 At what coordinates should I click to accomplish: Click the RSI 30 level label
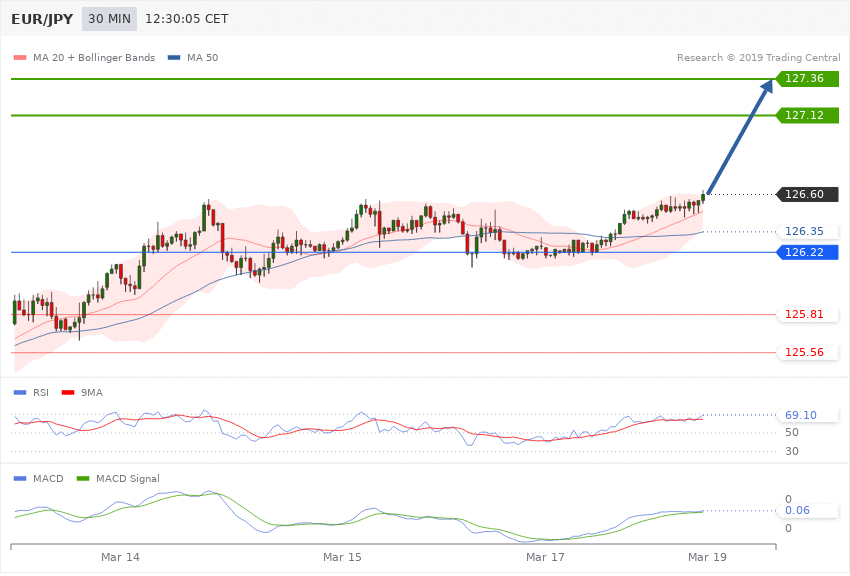(792, 451)
